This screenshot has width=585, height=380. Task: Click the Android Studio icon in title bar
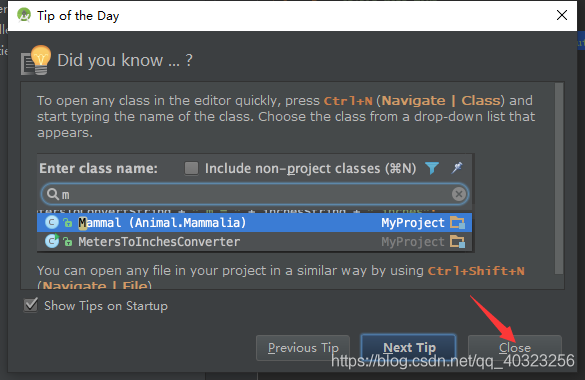[x=24, y=15]
